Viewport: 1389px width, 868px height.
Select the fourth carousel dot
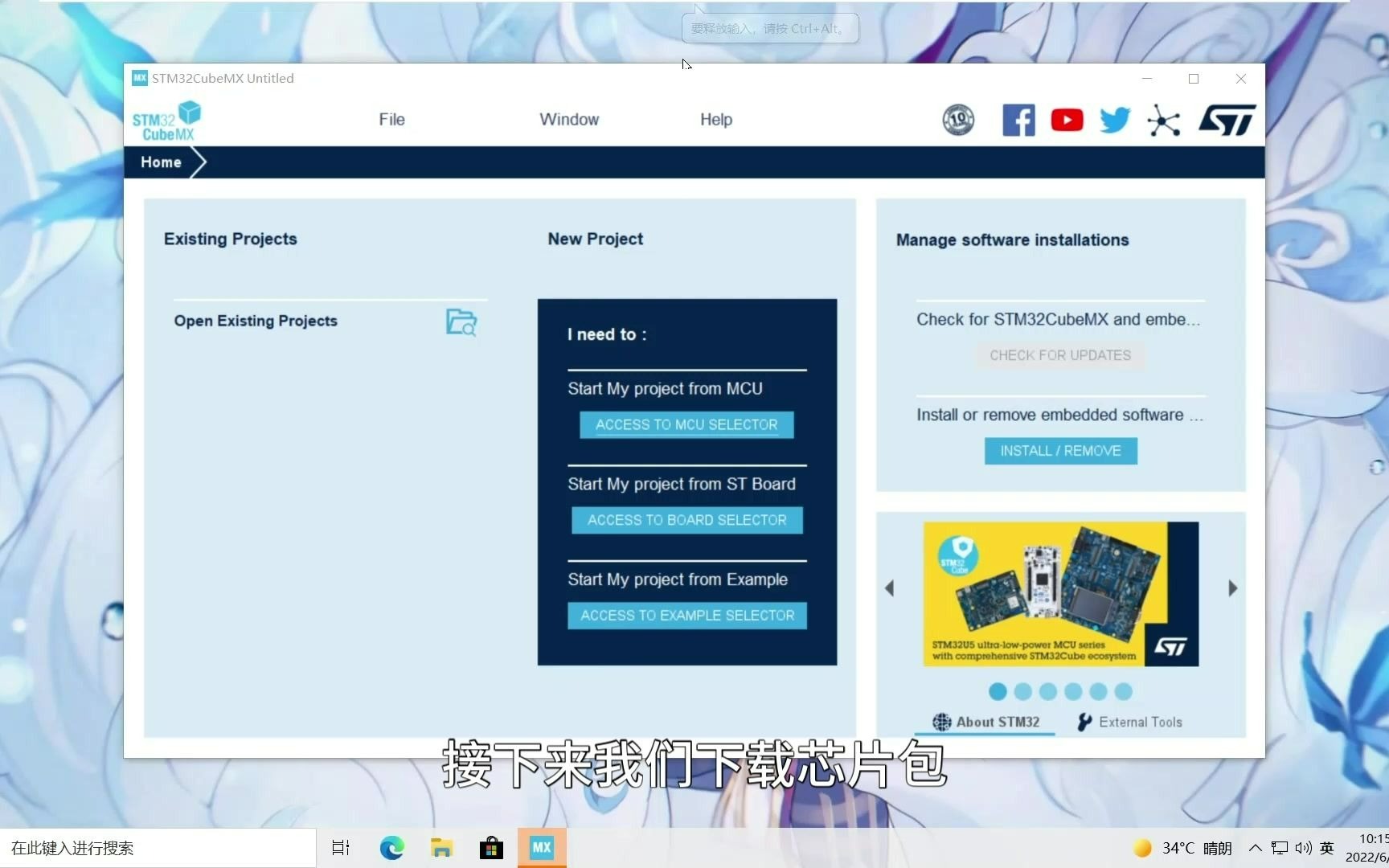tap(1073, 691)
